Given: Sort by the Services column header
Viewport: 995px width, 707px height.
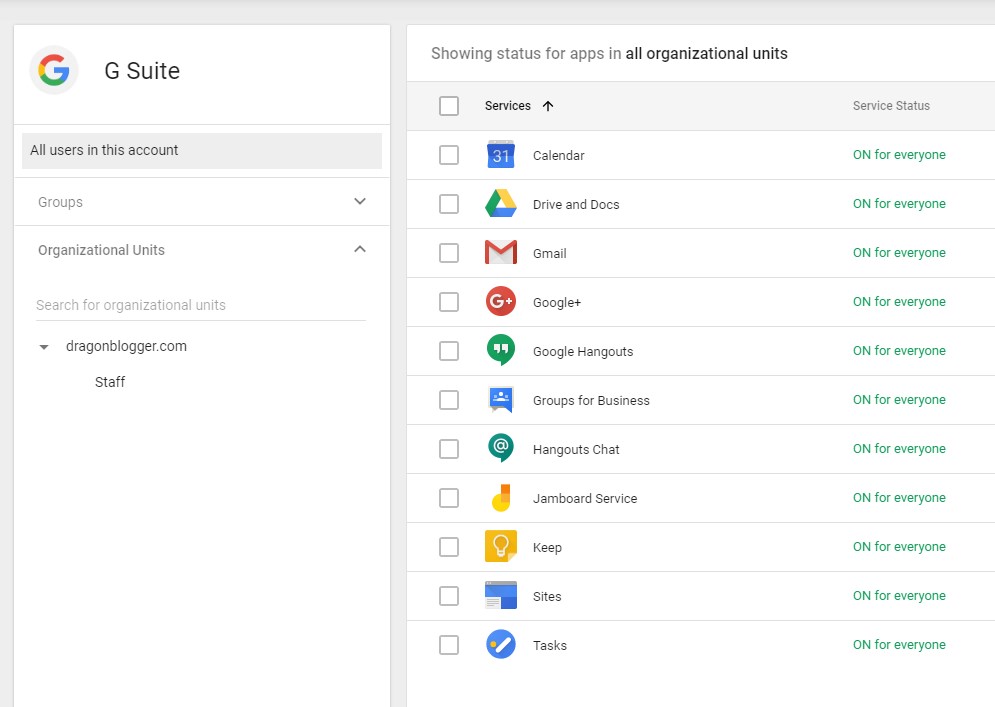Looking at the screenshot, I should 508,106.
